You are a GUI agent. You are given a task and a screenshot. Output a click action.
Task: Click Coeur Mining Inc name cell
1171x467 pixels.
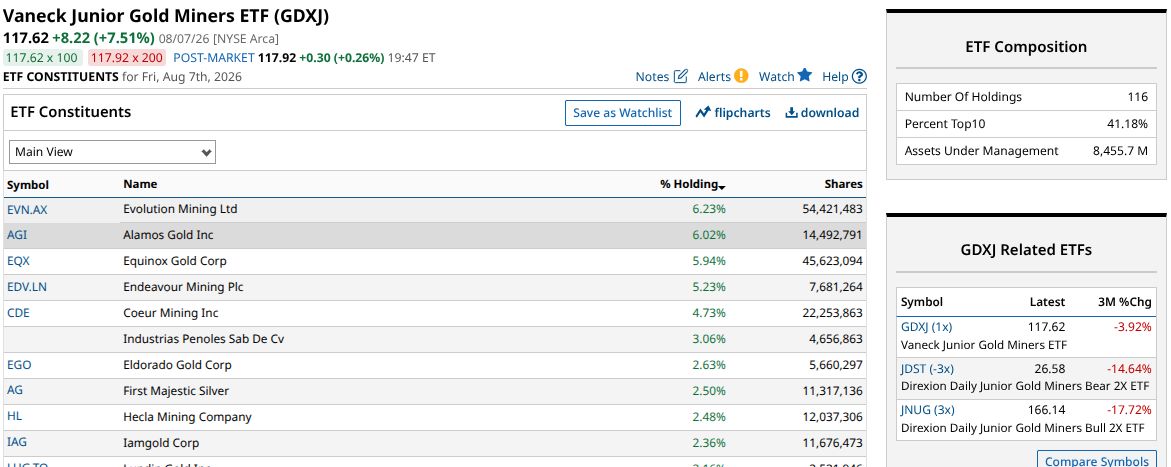(x=171, y=313)
